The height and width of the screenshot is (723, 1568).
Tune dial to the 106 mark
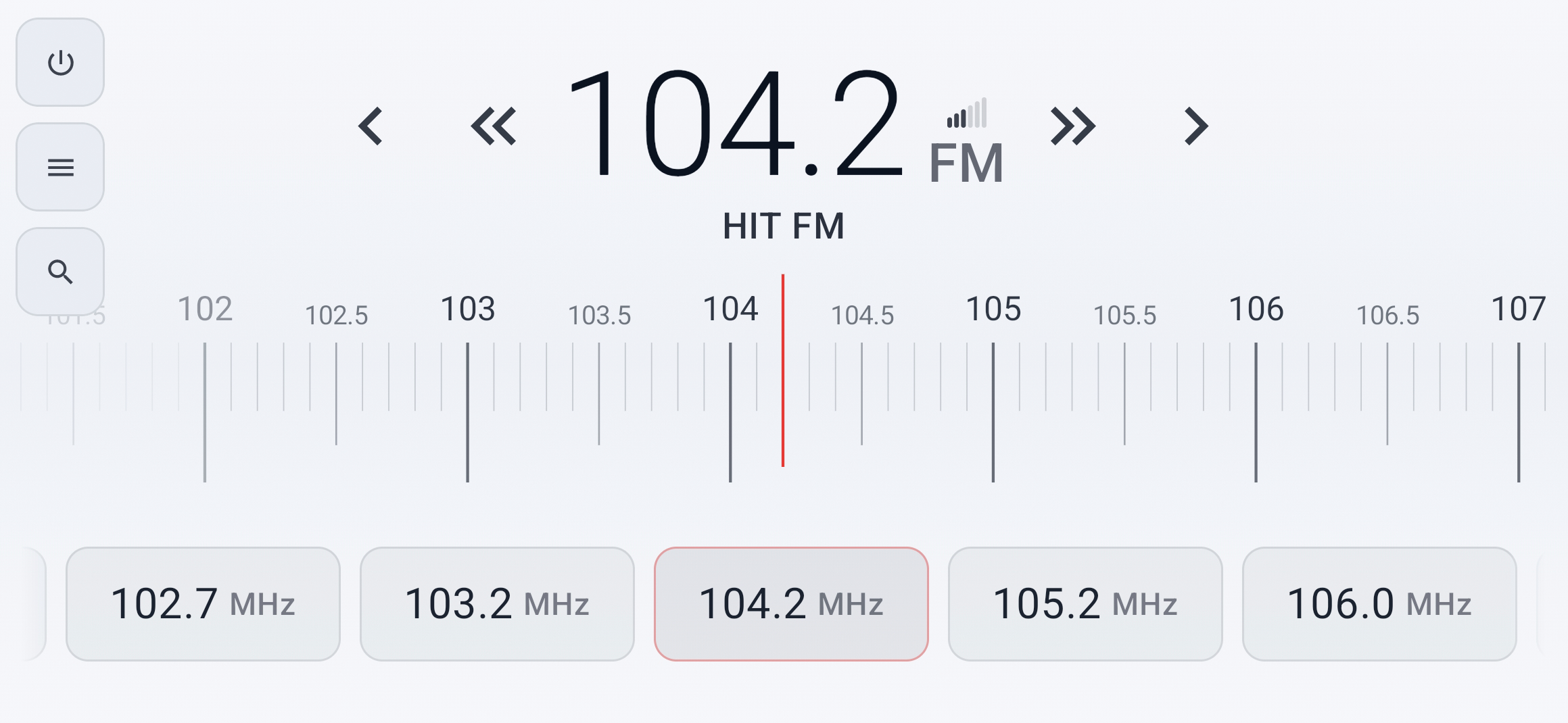(1256, 309)
